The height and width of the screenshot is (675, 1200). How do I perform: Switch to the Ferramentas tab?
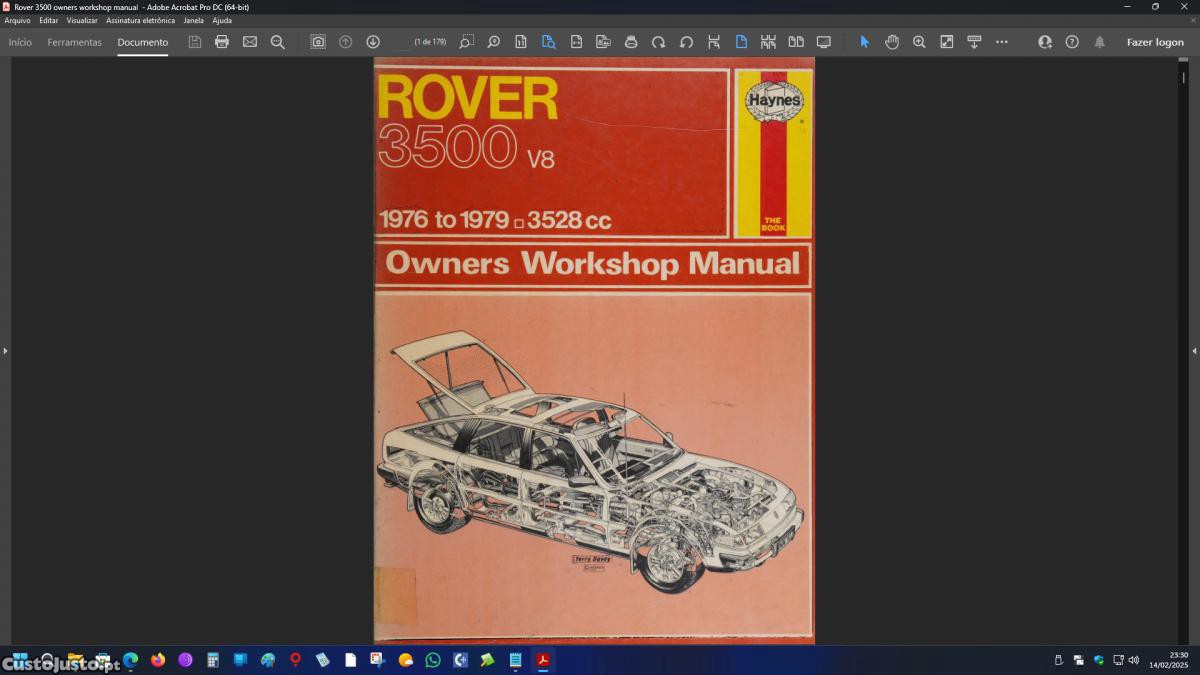tap(74, 42)
